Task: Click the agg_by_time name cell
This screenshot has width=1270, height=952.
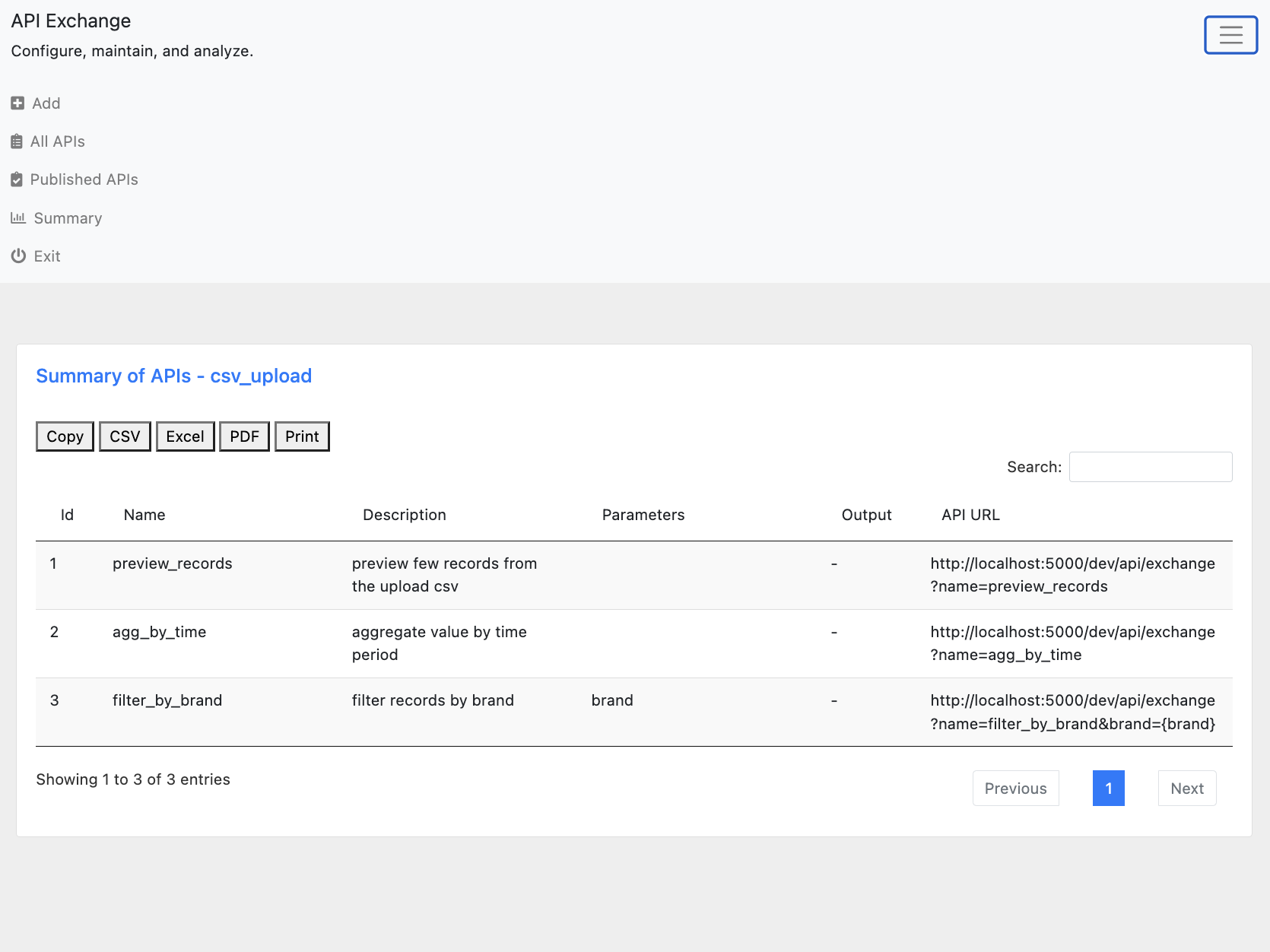Action: 160,632
